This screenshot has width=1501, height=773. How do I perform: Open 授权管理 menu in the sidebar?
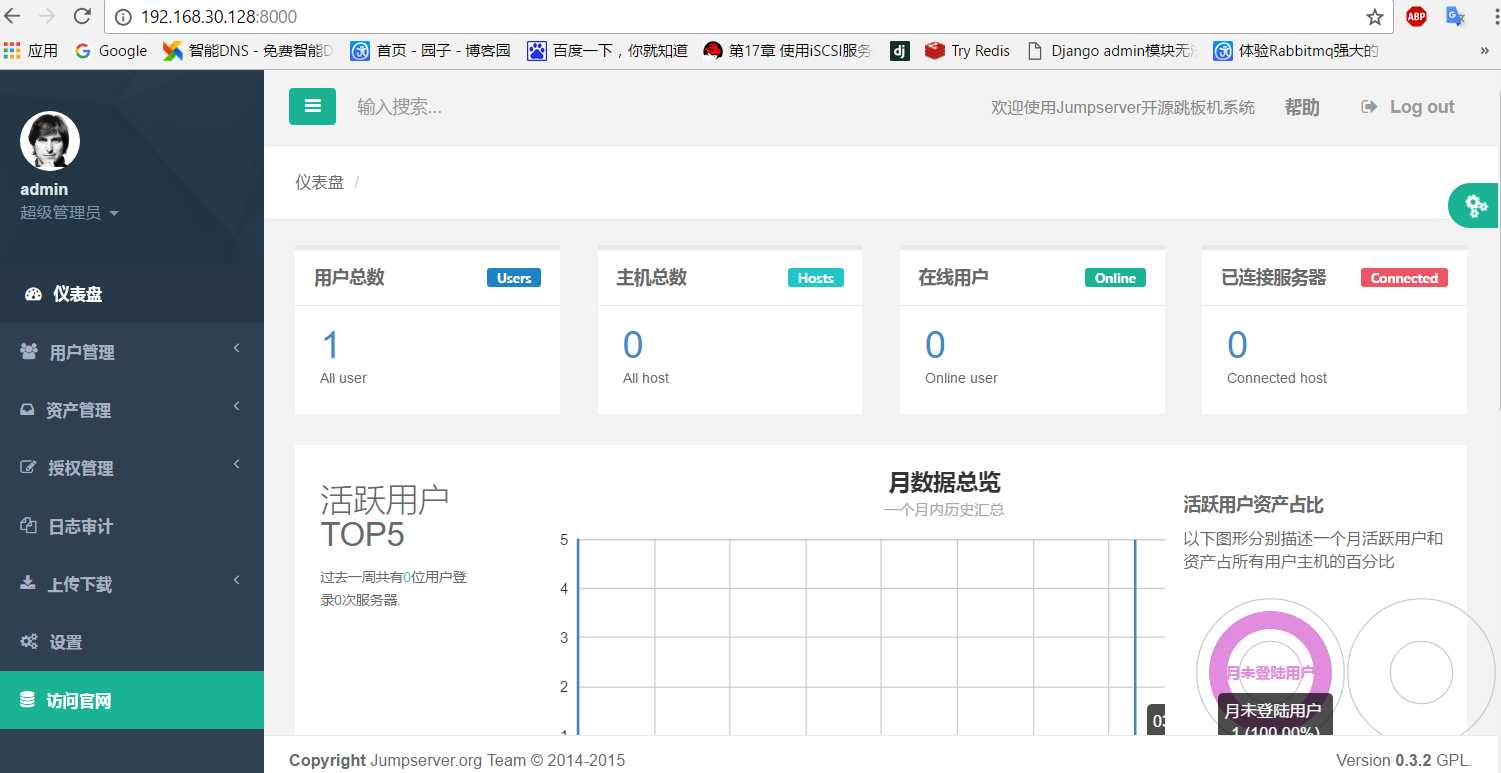(x=132, y=468)
